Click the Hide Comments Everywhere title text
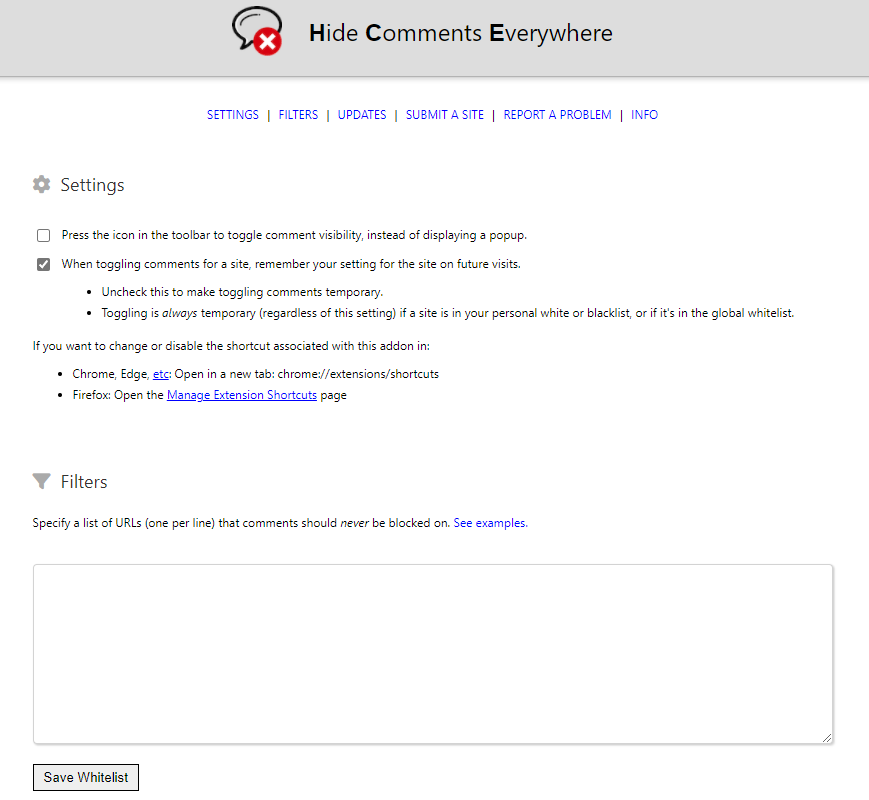Viewport: 869px width, 800px height. (461, 34)
